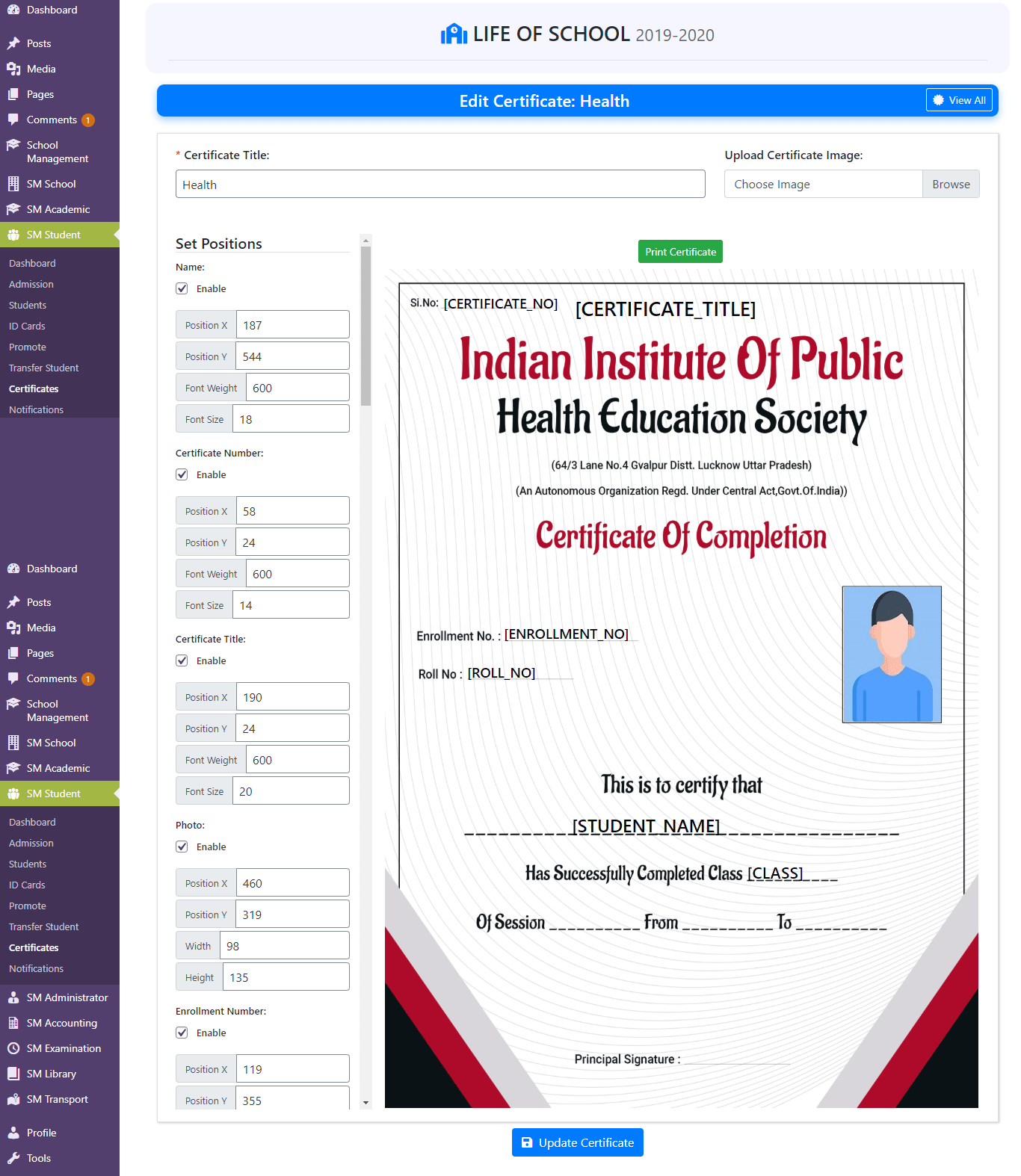Focus Name Font Size field with 18
Image resolution: width=1021 pixels, height=1176 pixels.
[x=291, y=419]
